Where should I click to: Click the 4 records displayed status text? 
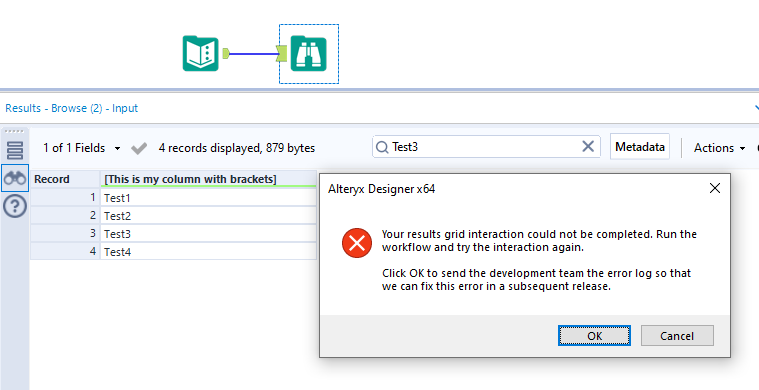click(237, 148)
